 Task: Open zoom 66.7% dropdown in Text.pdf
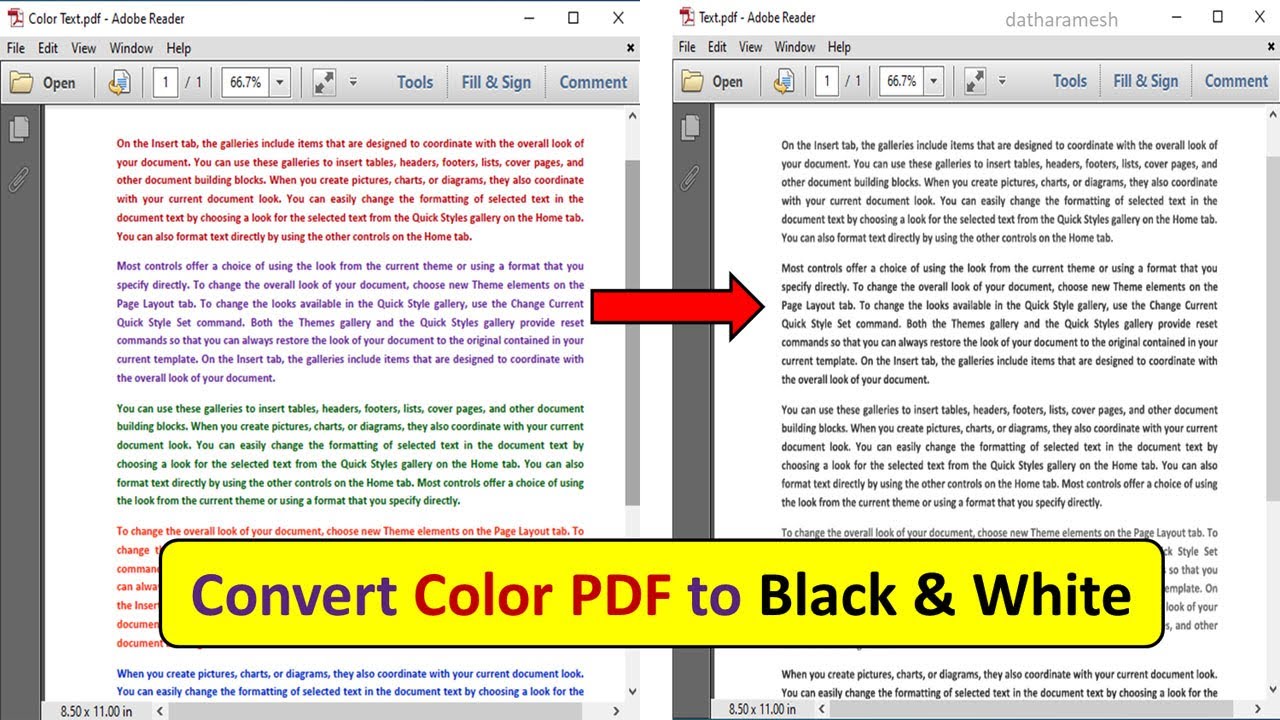point(934,82)
